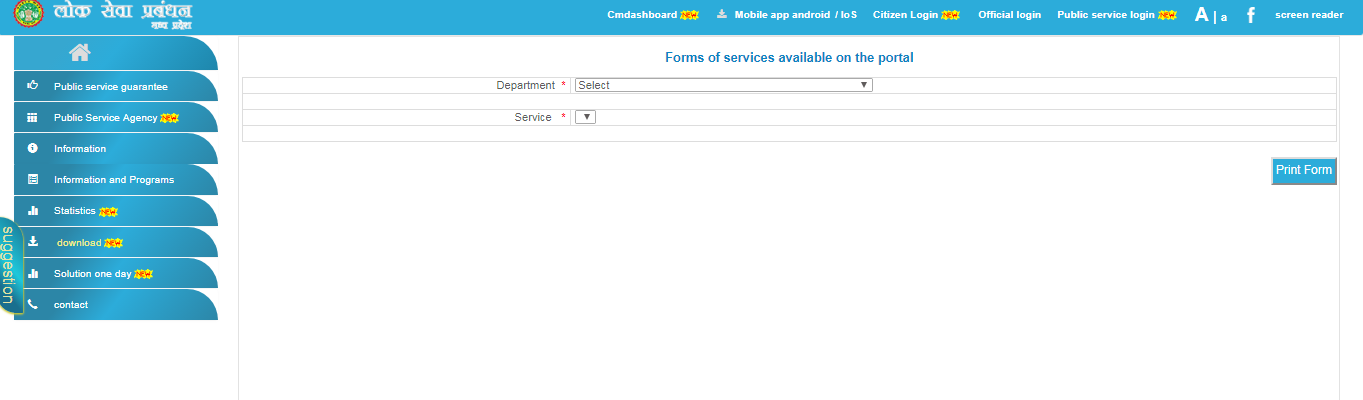Open the Official login link

click(1009, 15)
